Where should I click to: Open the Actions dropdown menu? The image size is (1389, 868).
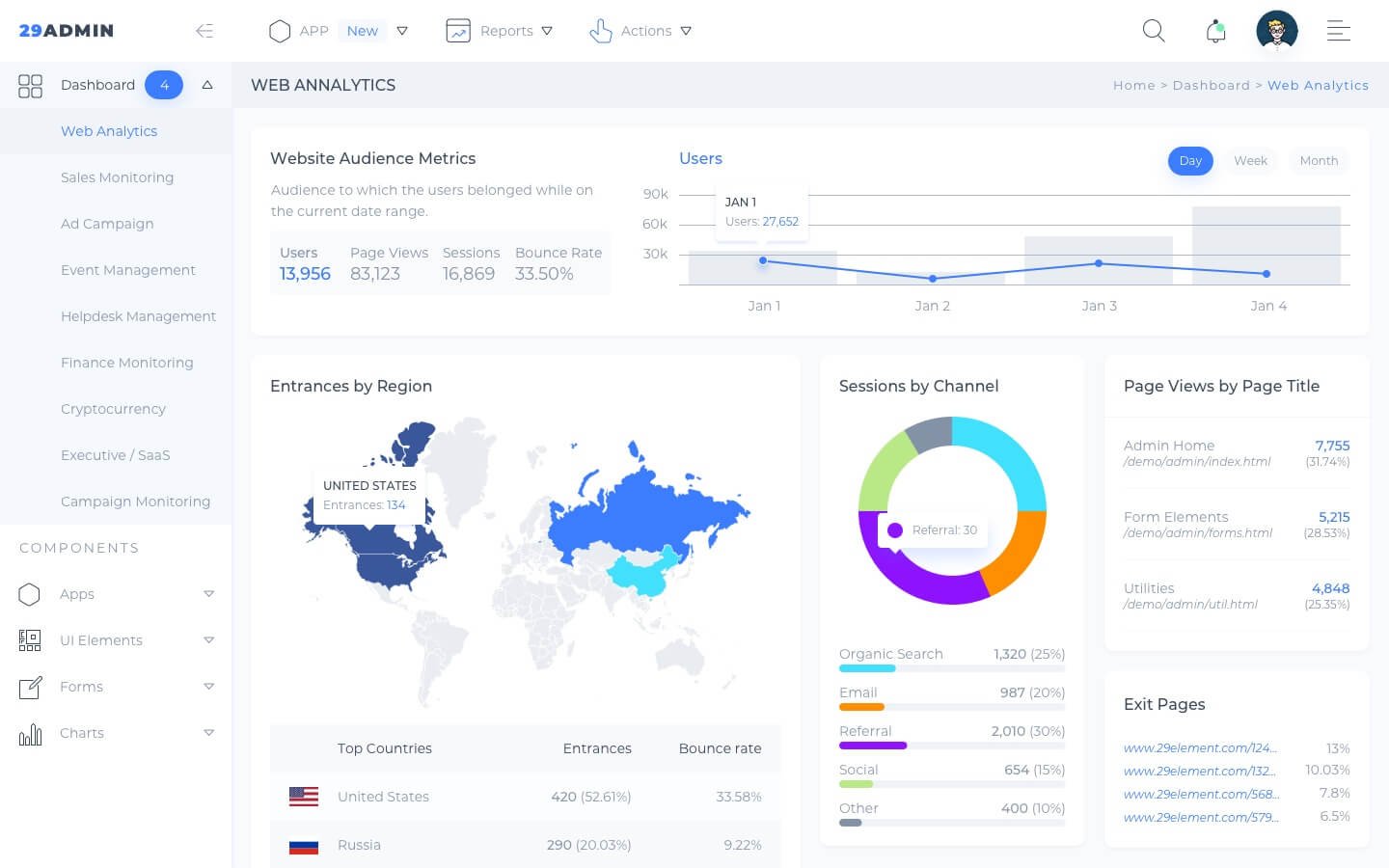click(x=640, y=31)
